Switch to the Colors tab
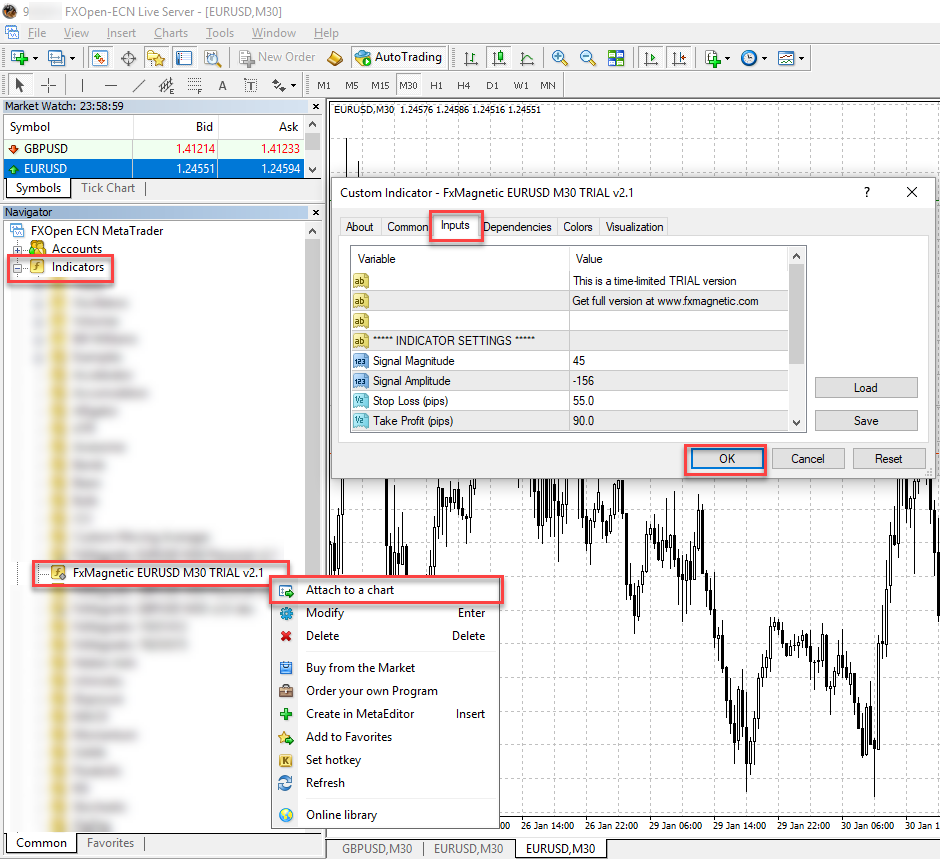The image size is (940, 860). pyautogui.click(x=578, y=227)
